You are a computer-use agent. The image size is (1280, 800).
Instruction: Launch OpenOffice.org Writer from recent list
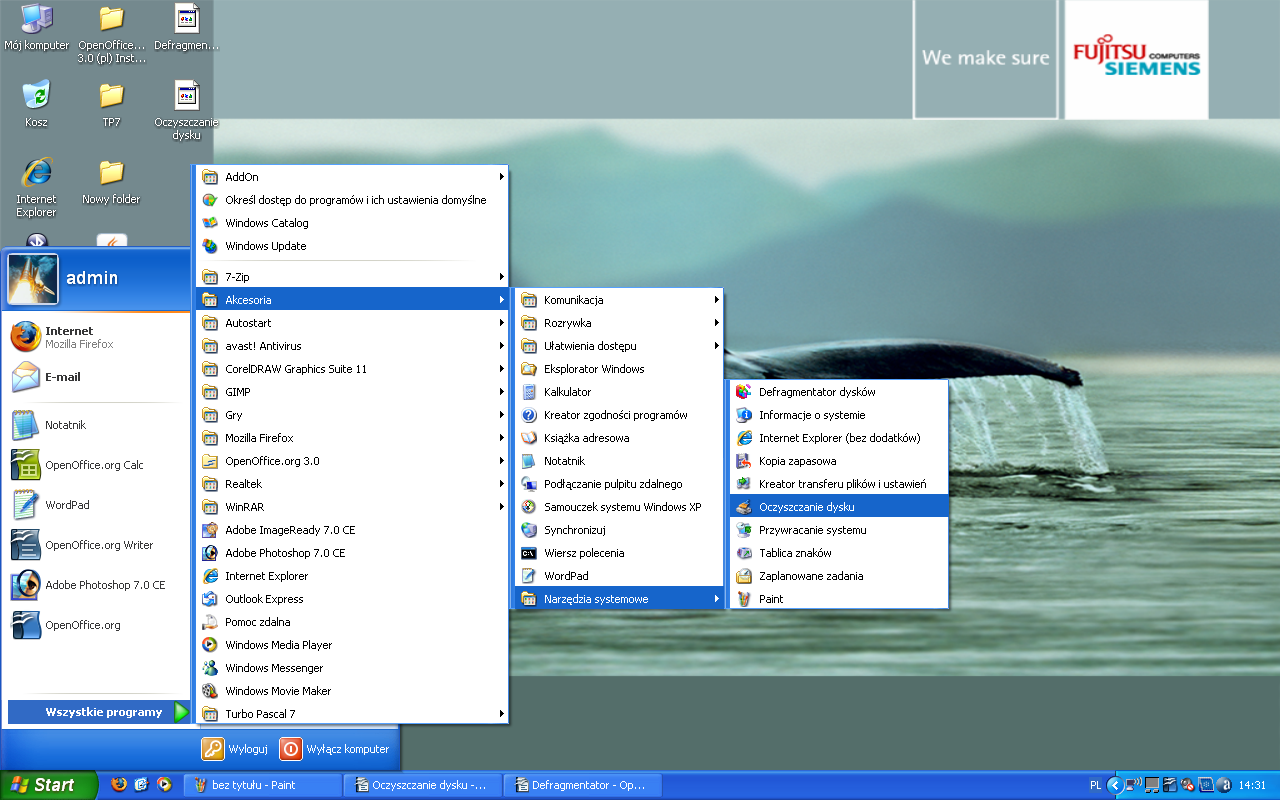97,545
